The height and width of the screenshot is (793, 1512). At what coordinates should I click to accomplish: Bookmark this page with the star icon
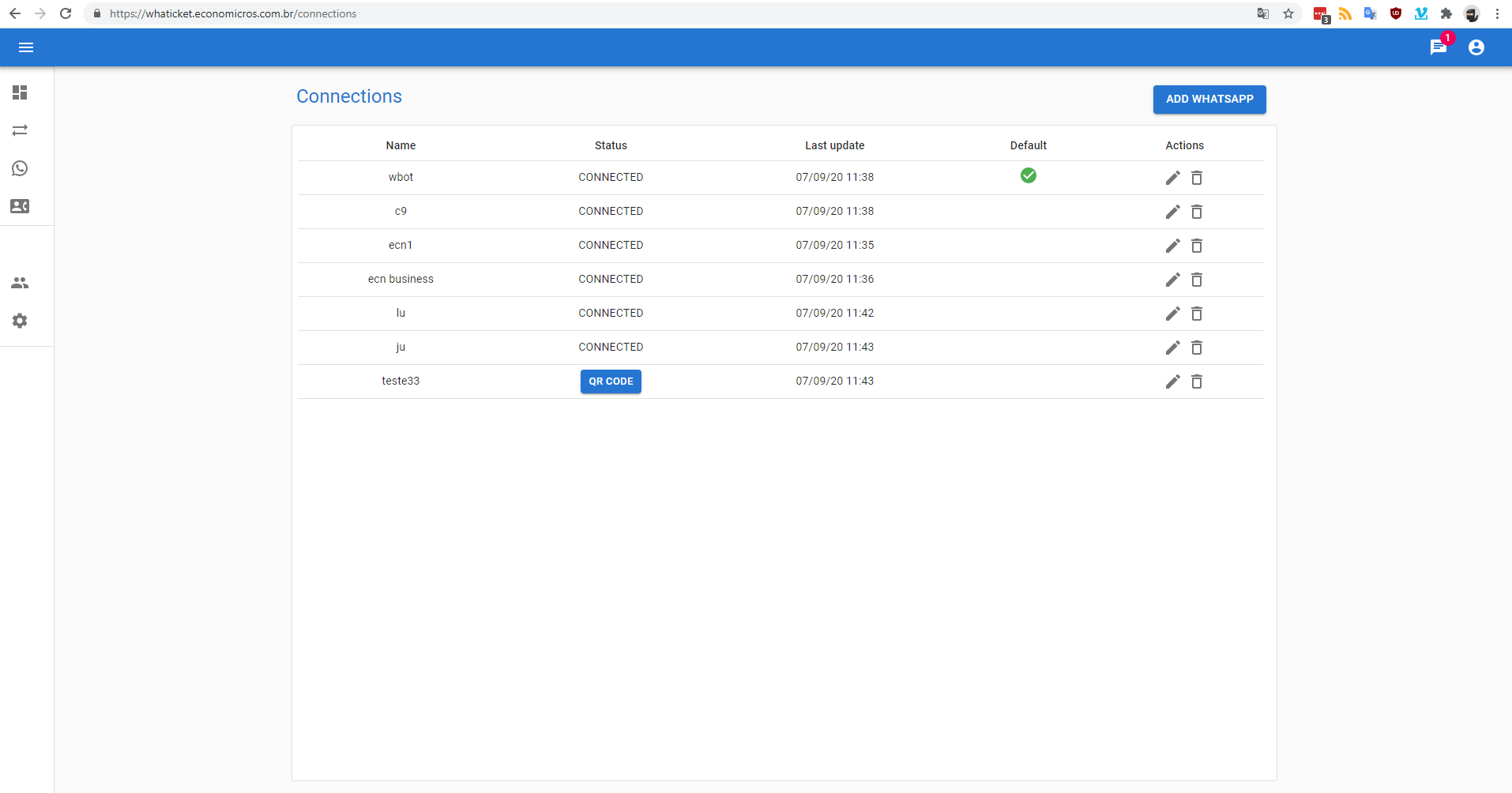click(1288, 13)
